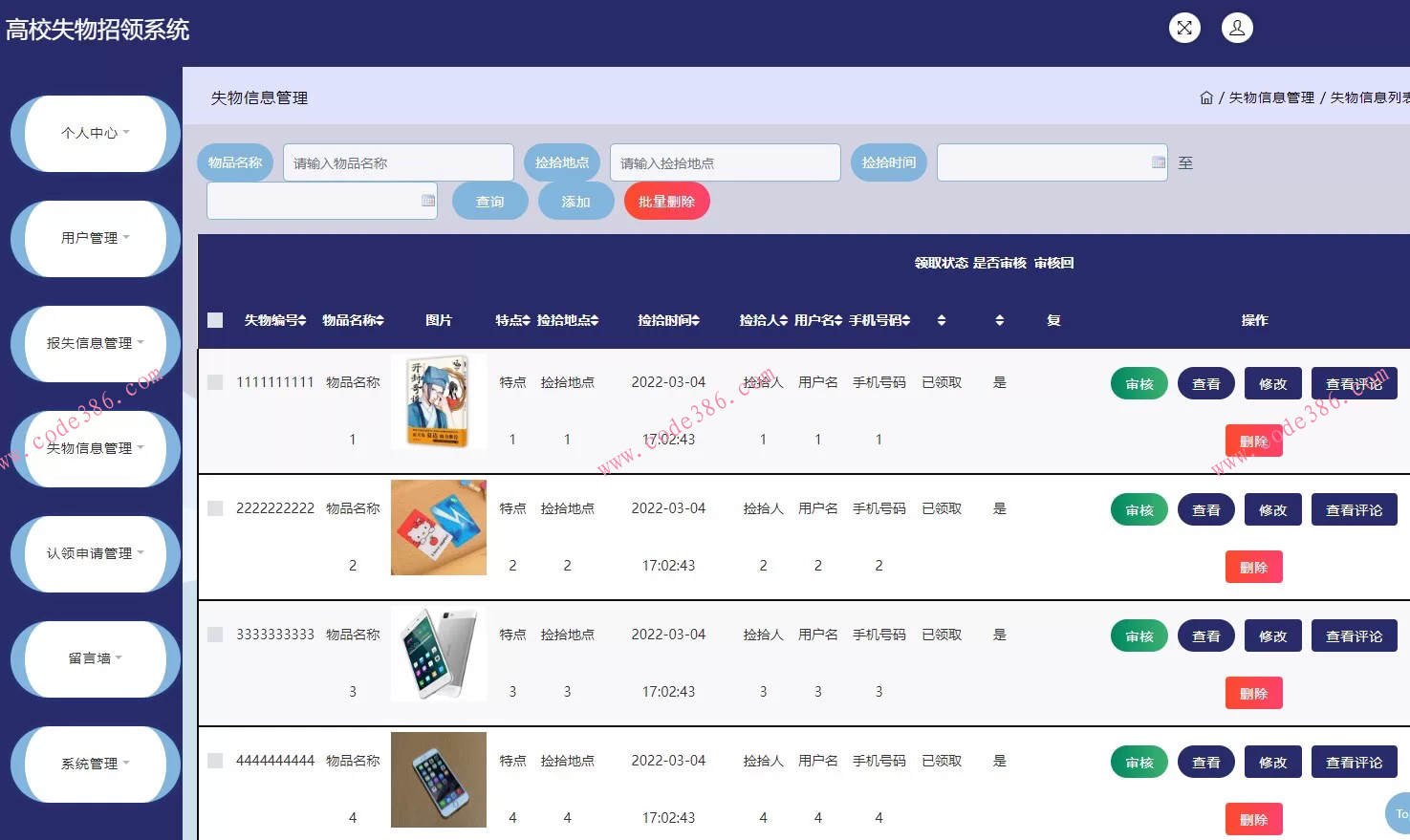Open the user account icon at top right

(1237, 28)
